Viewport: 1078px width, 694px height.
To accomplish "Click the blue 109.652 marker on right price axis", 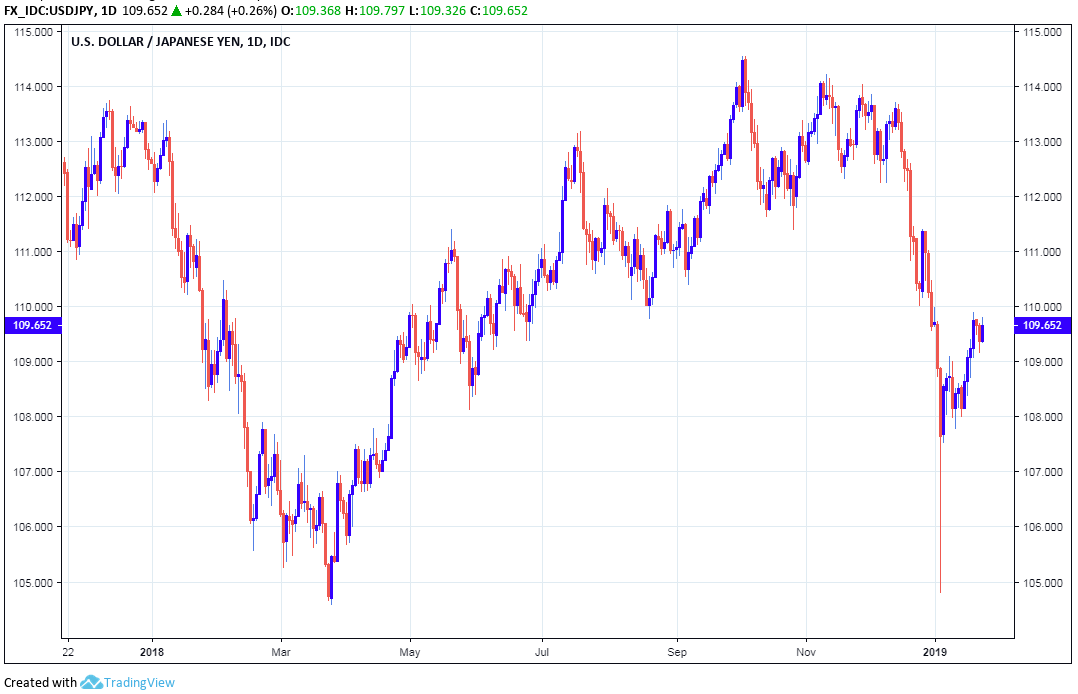I will point(1042,325).
